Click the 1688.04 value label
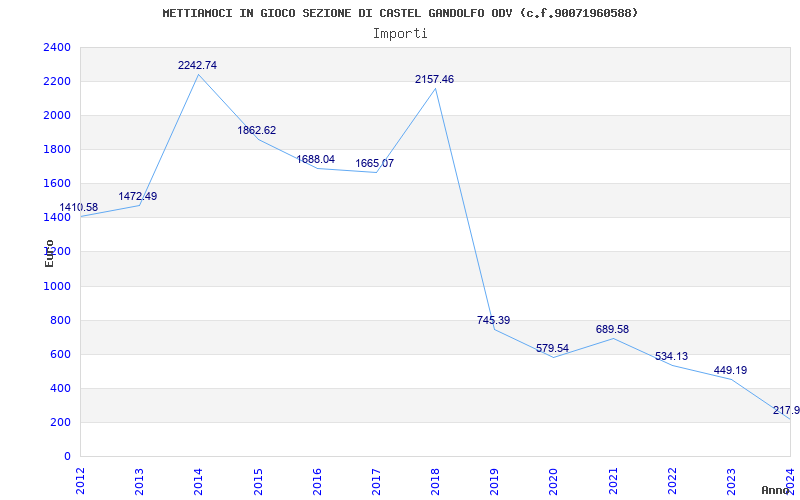 coord(316,160)
